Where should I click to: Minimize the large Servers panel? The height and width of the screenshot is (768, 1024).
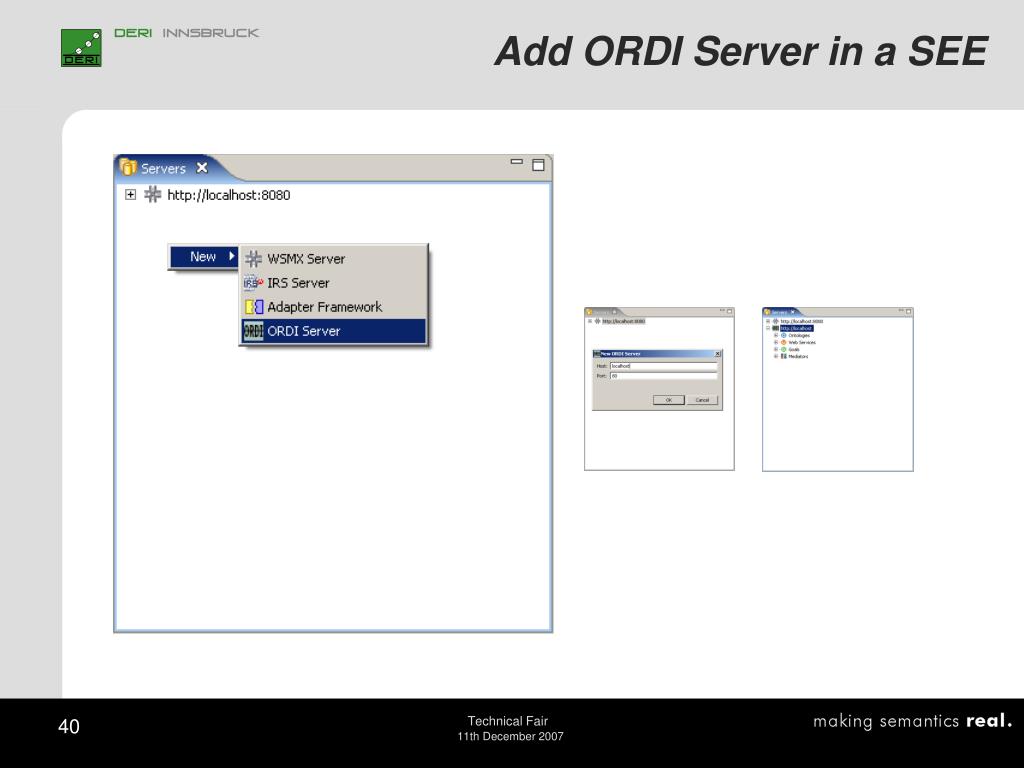(x=517, y=163)
